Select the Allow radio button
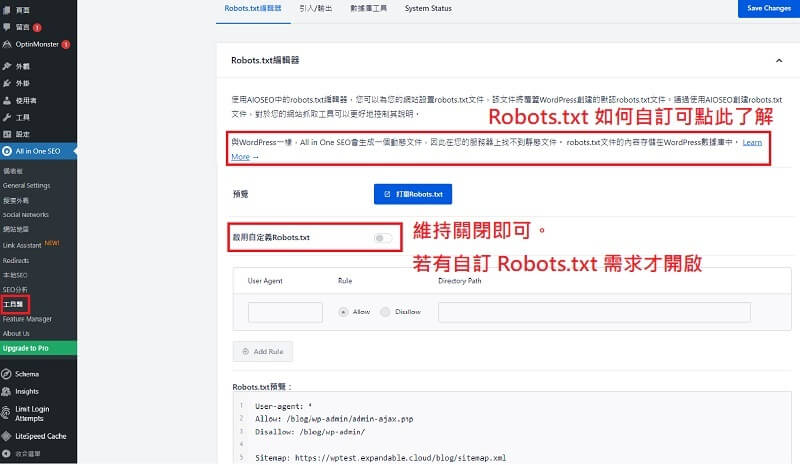Viewport: 800px width, 465px height. pos(343,312)
